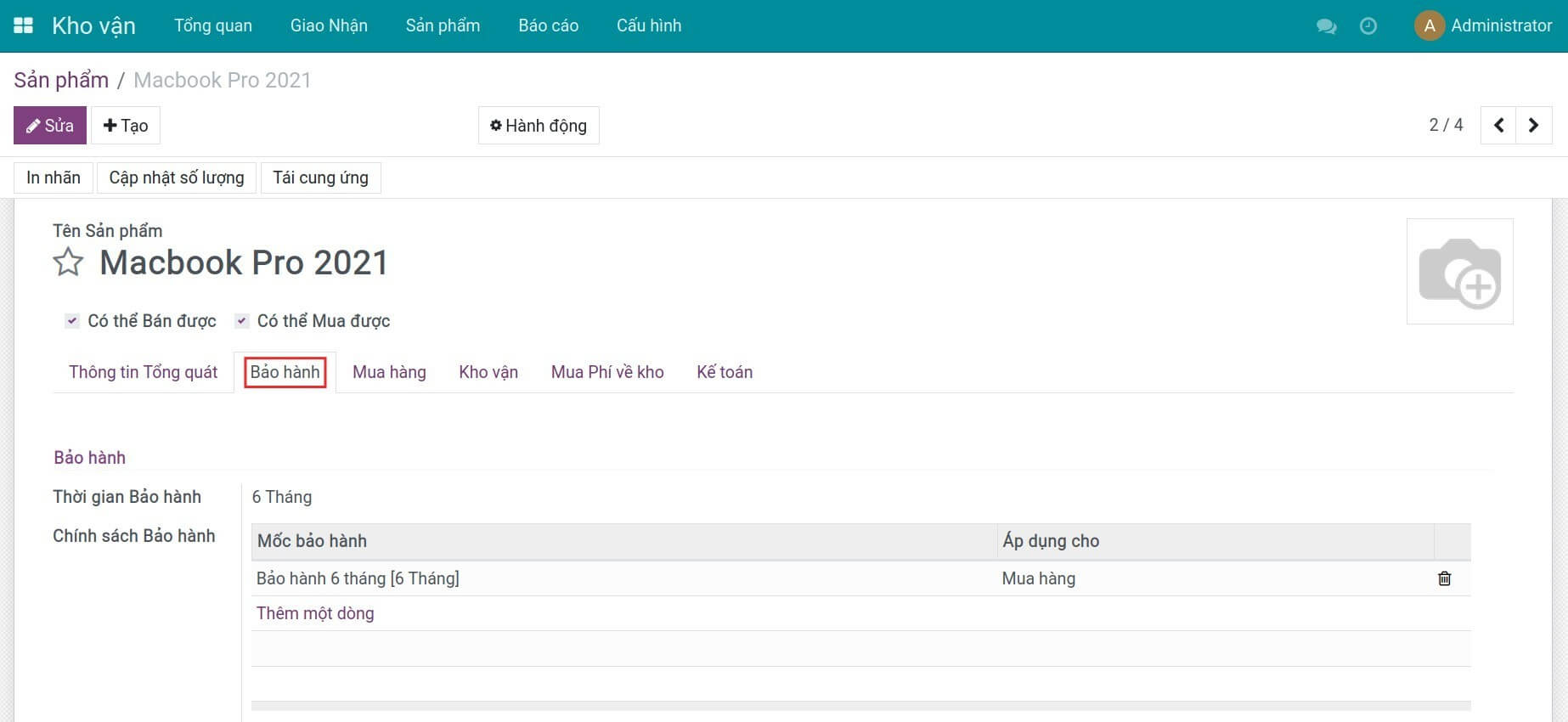Mark Macbook Pro 2021 as favorite star

click(x=68, y=262)
